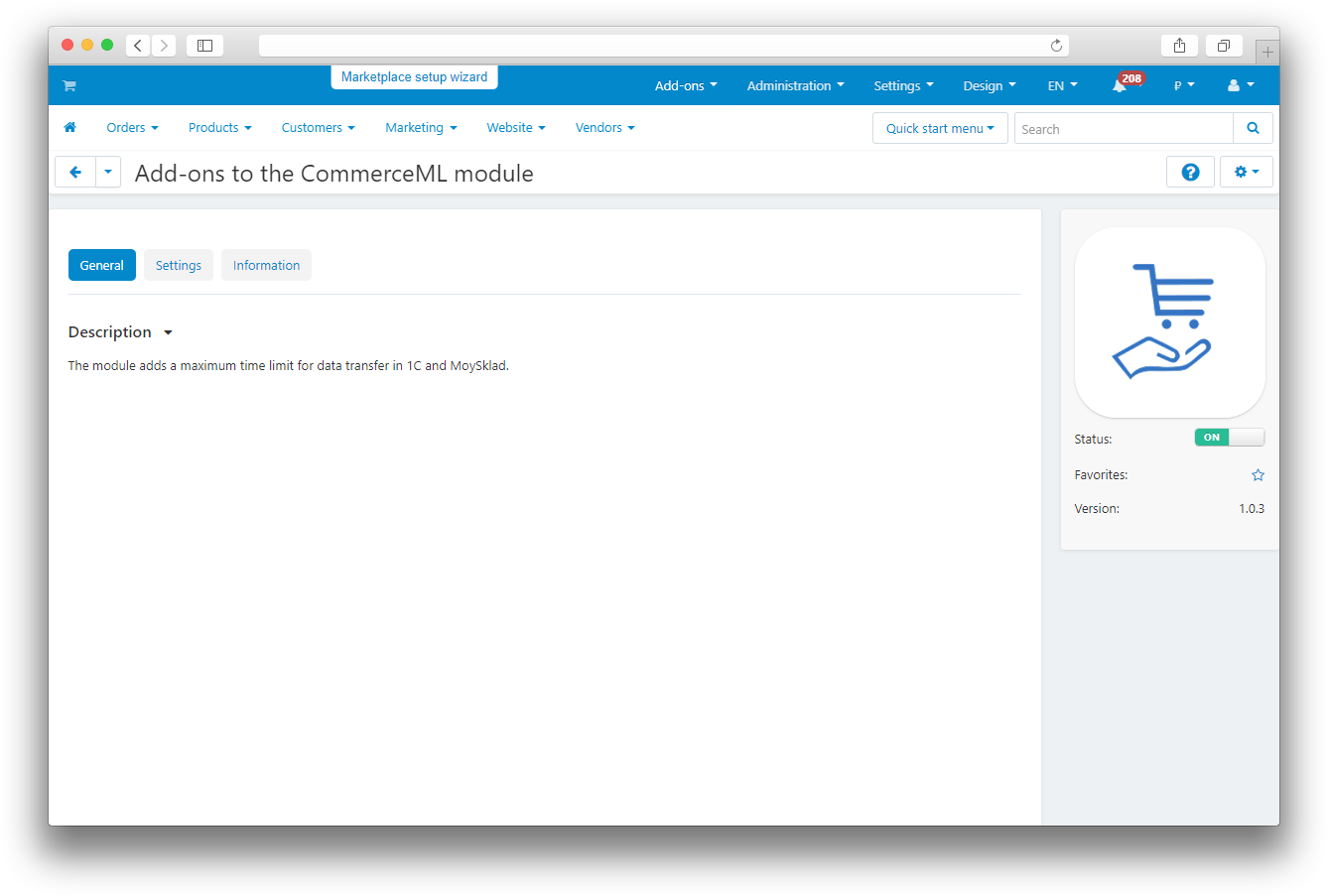
Task: Switch to the Information tab
Action: coord(266,266)
